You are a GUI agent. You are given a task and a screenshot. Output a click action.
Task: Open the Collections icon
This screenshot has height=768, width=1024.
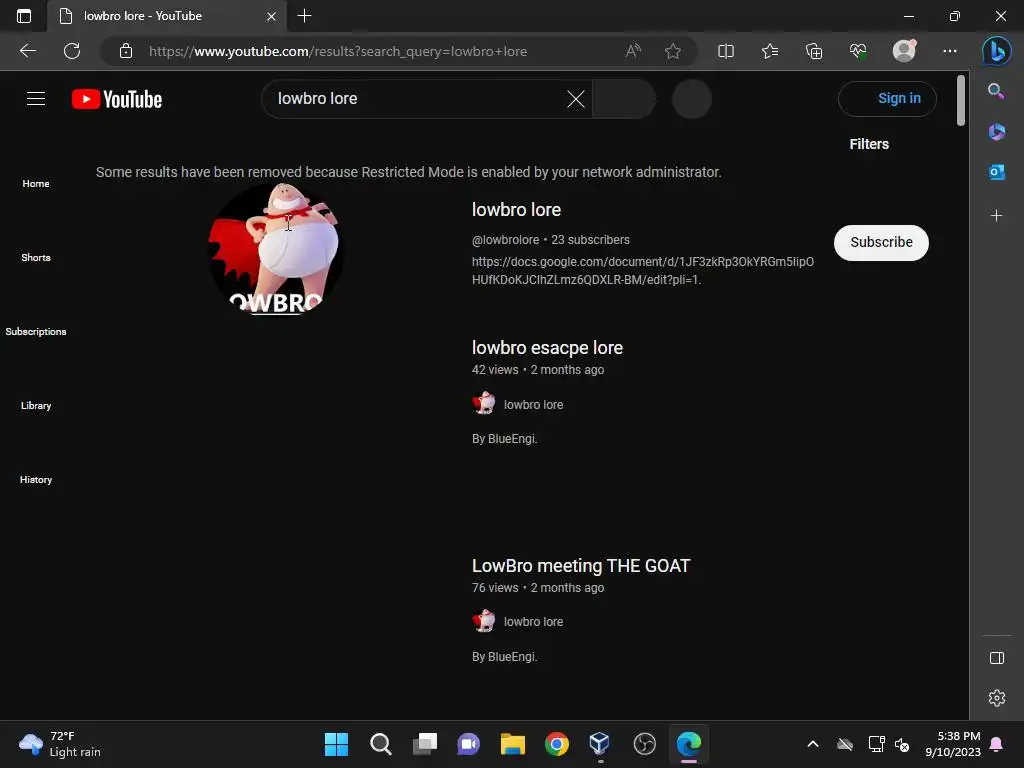(x=814, y=51)
